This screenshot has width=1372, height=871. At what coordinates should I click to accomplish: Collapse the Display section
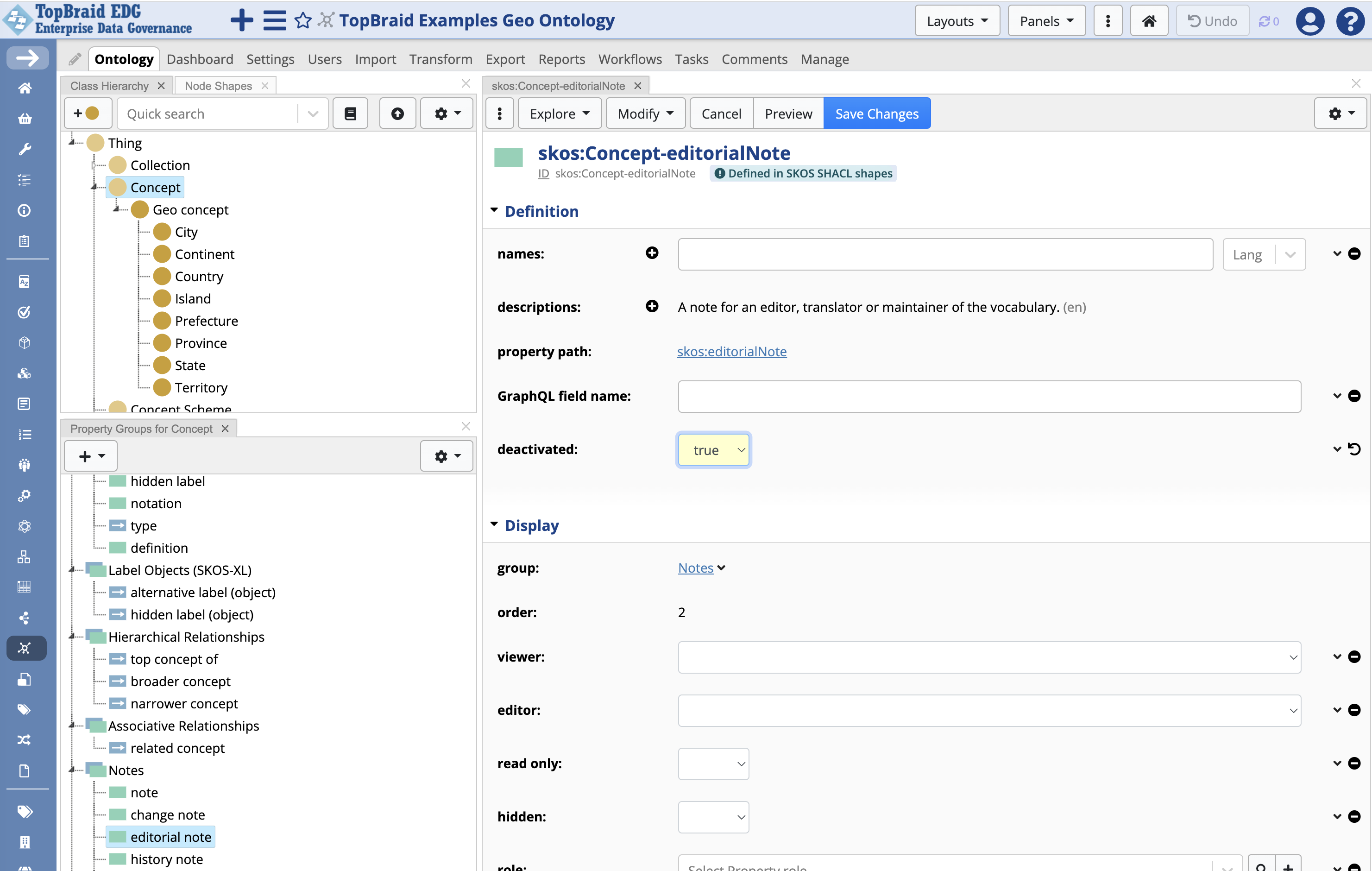[494, 525]
